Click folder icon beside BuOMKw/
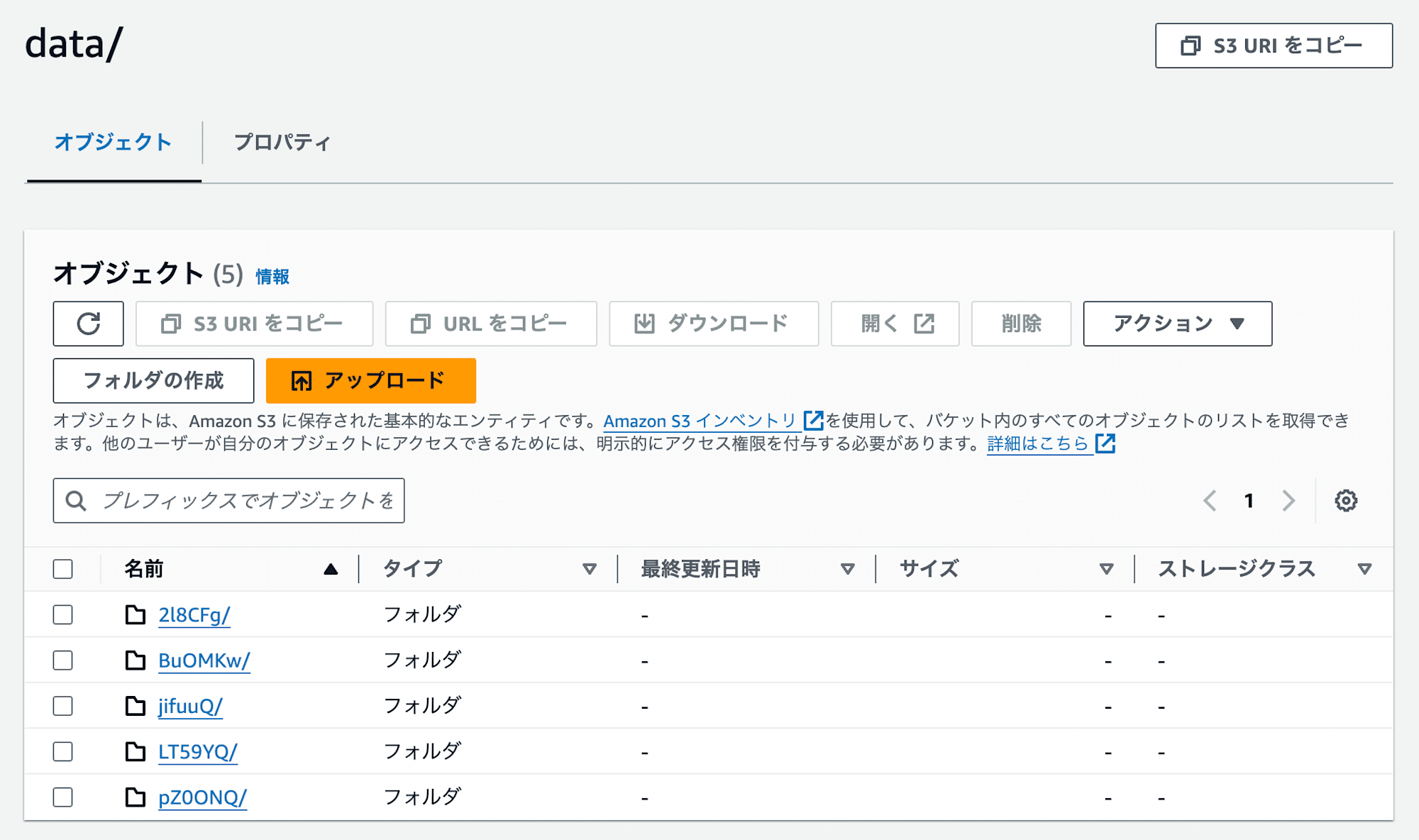This screenshot has width=1419, height=840. [135, 661]
